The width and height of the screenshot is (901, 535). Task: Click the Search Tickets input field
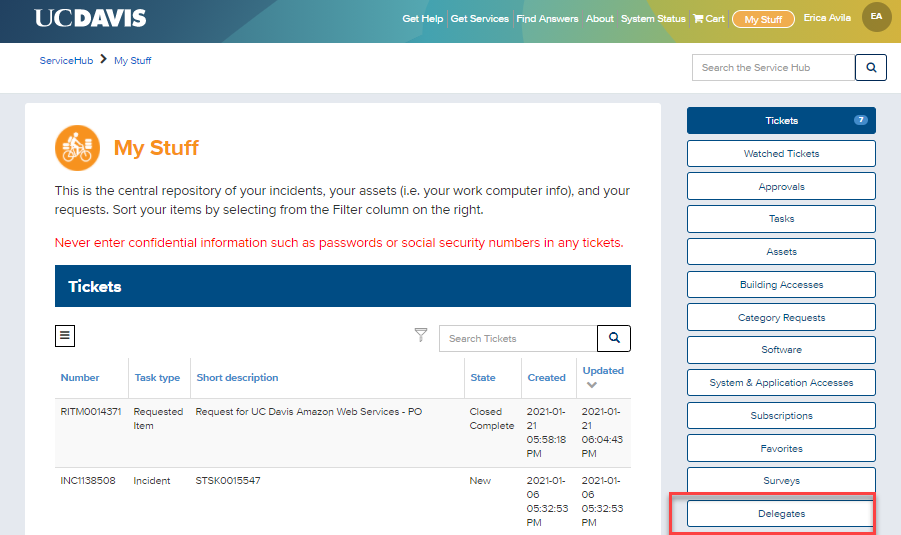coord(517,339)
